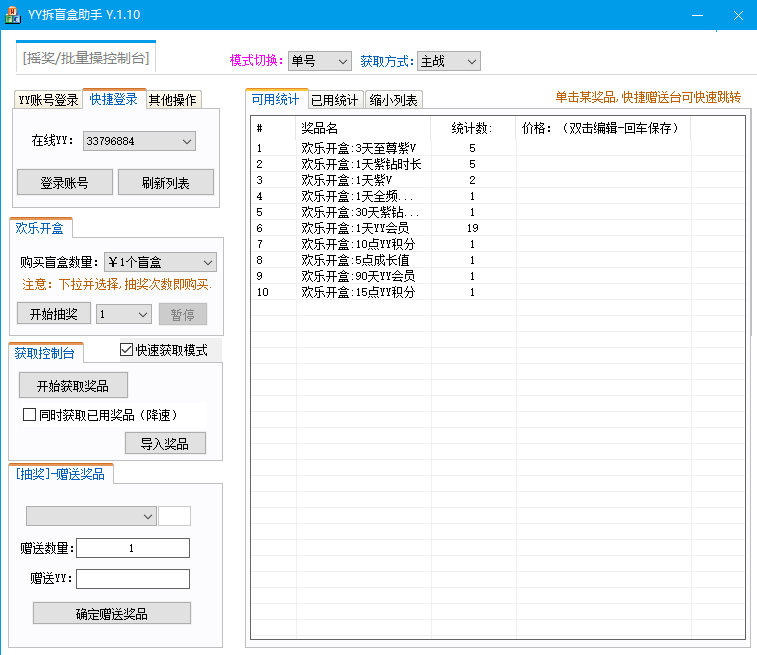Open the prize selection dropdown in 赠送奖品
The image size is (757, 655).
(x=91, y=516)
